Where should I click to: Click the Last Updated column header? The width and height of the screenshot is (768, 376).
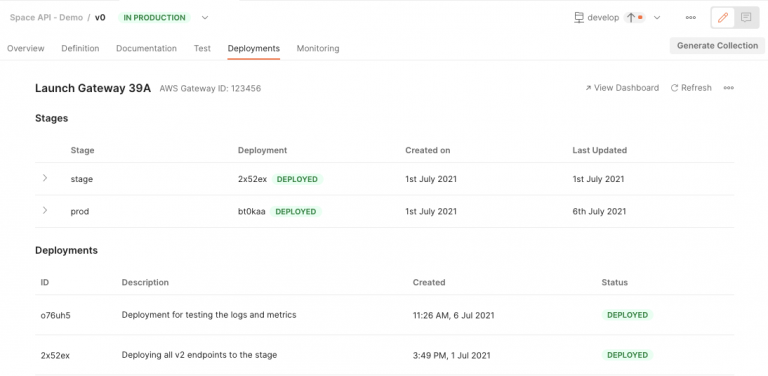[x=600, y=150]
